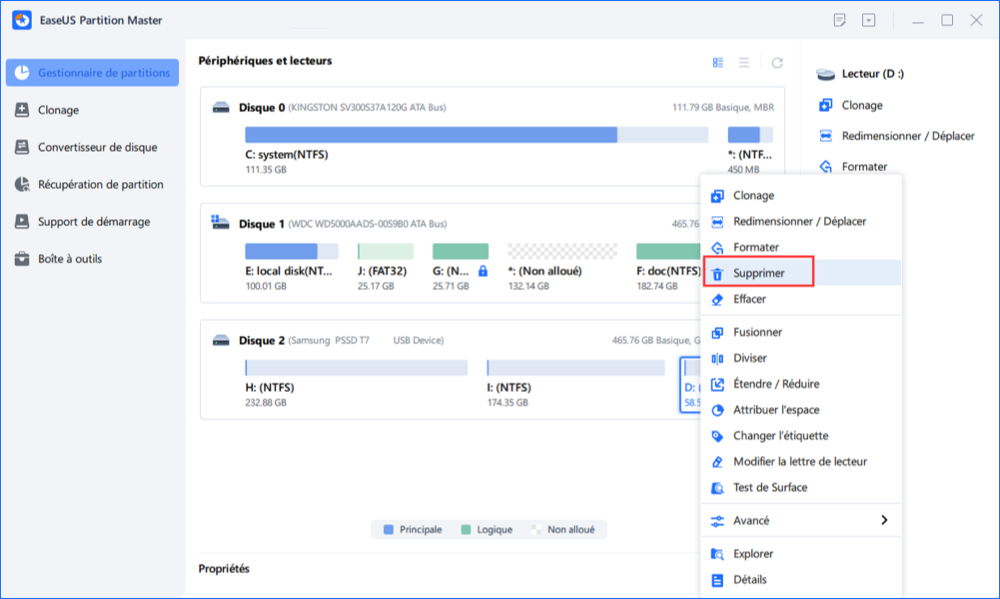This screenshot has height=599, width=1000.
Task: Open the title bar dropdown menu icon
Action: (x=869, y=20)
